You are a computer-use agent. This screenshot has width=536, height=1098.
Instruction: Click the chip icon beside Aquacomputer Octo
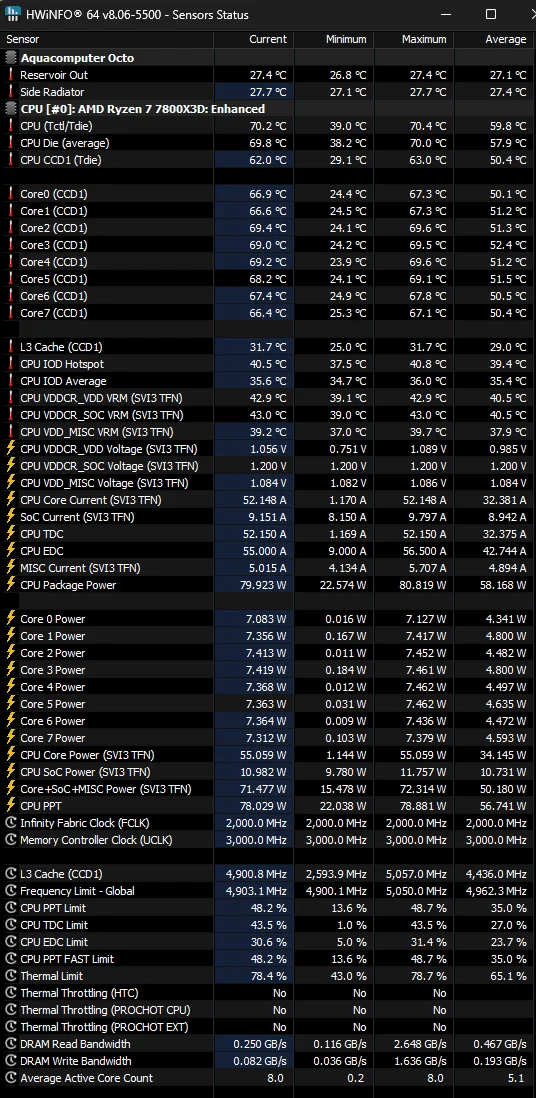click(11, 58)
